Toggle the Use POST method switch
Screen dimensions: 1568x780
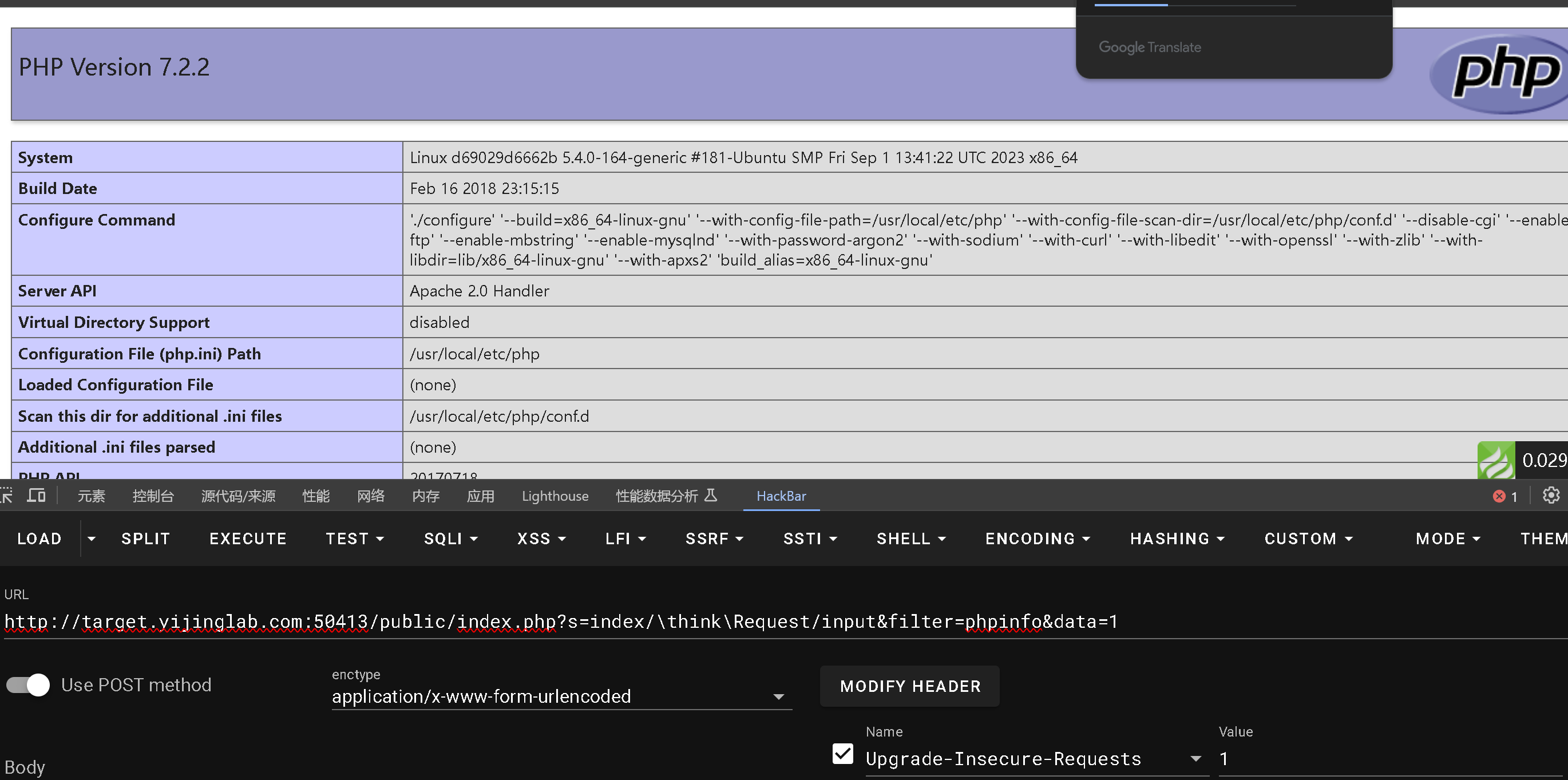pyautogui.click(x=28, y=685)
